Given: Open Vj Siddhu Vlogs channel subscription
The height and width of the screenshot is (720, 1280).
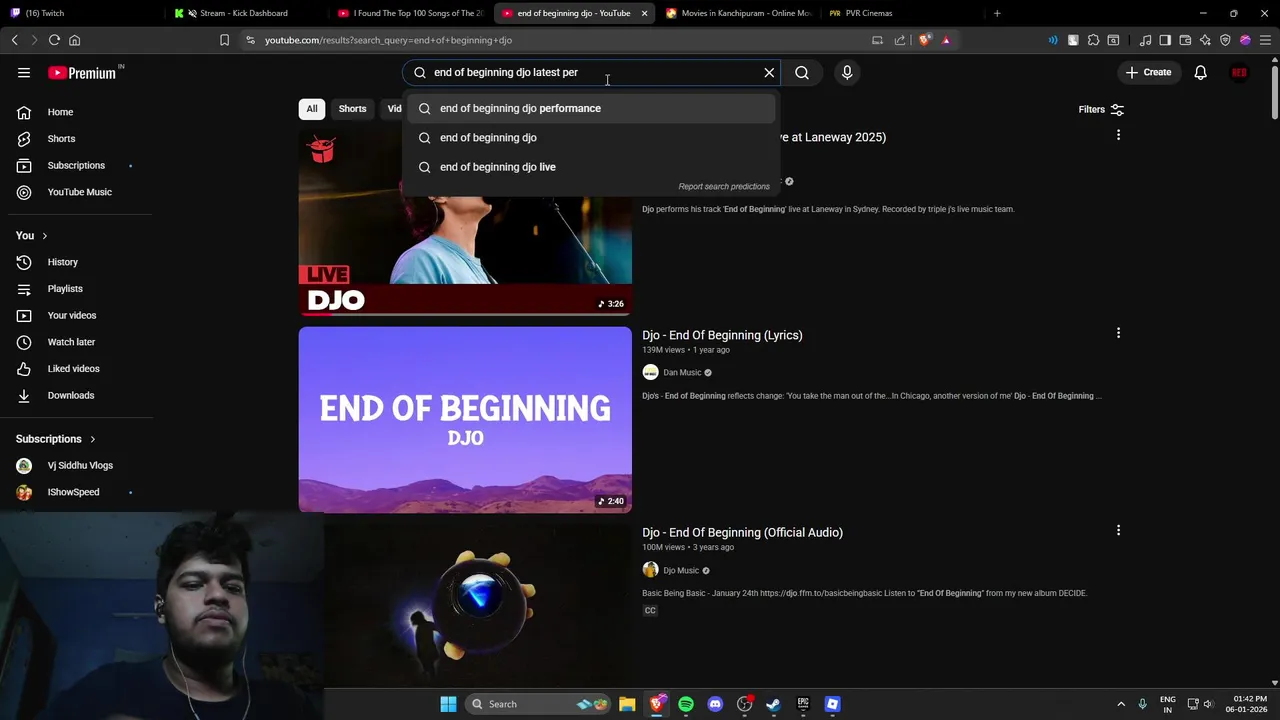Looking at the screenshot, I should 80,466.
